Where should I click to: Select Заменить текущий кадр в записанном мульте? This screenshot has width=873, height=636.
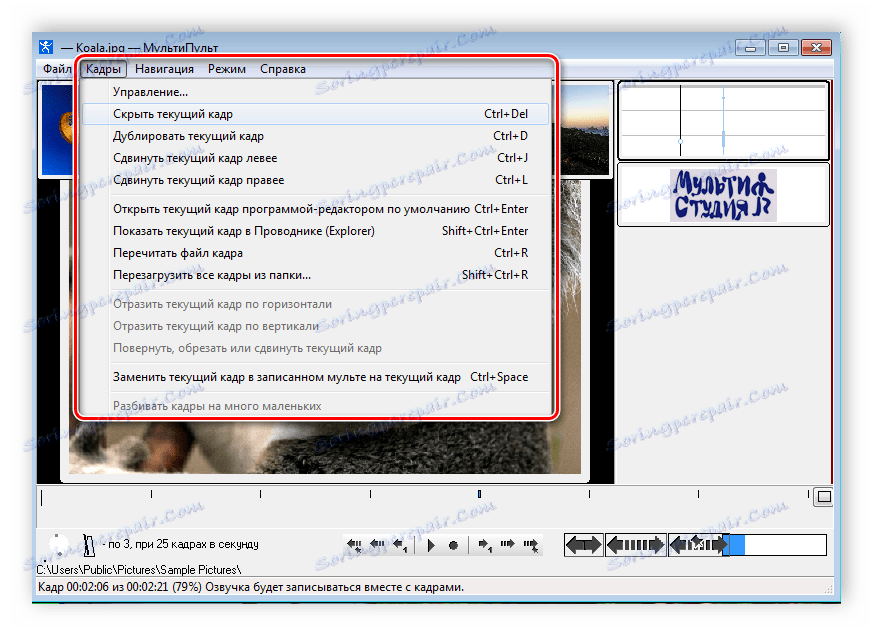(x=315, y=377)
